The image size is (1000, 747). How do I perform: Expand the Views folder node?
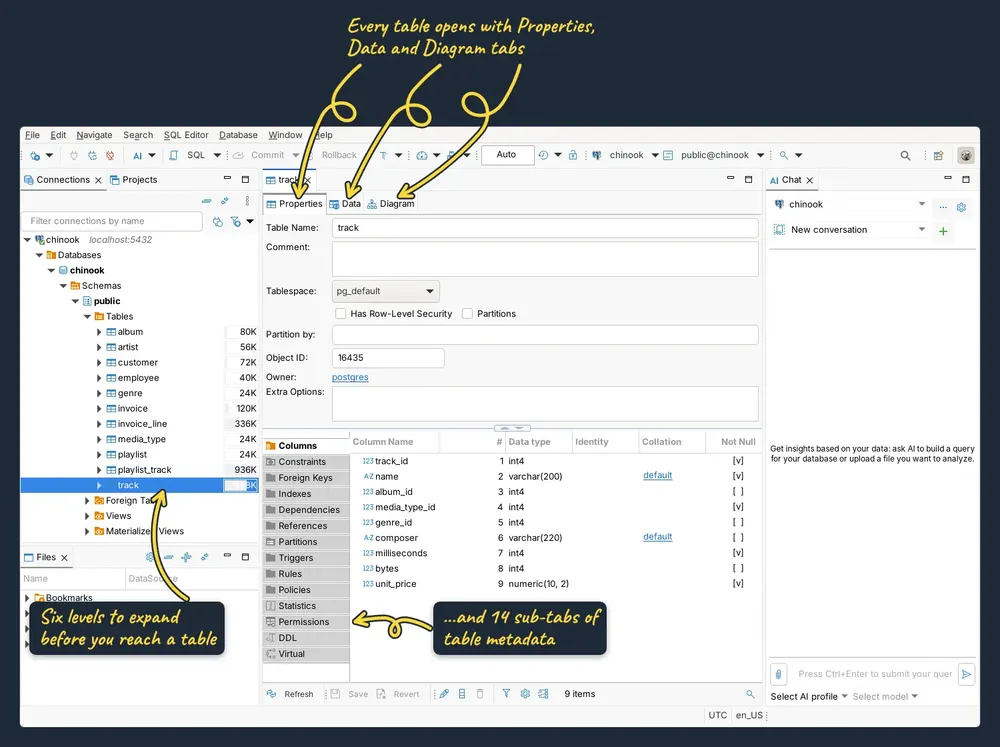(87, 515)
